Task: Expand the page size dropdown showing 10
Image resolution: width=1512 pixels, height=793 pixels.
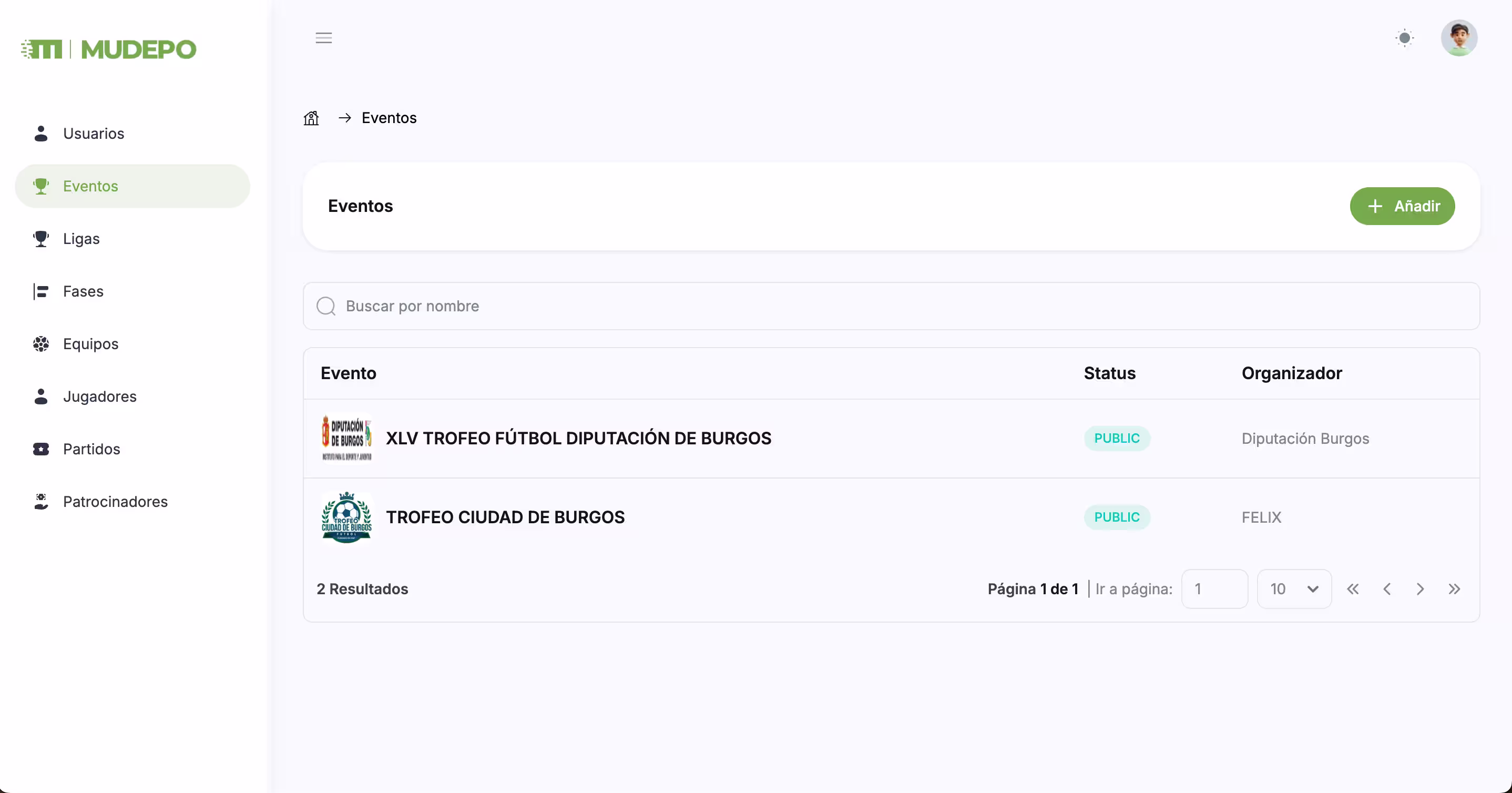Action: point(1294,589)
